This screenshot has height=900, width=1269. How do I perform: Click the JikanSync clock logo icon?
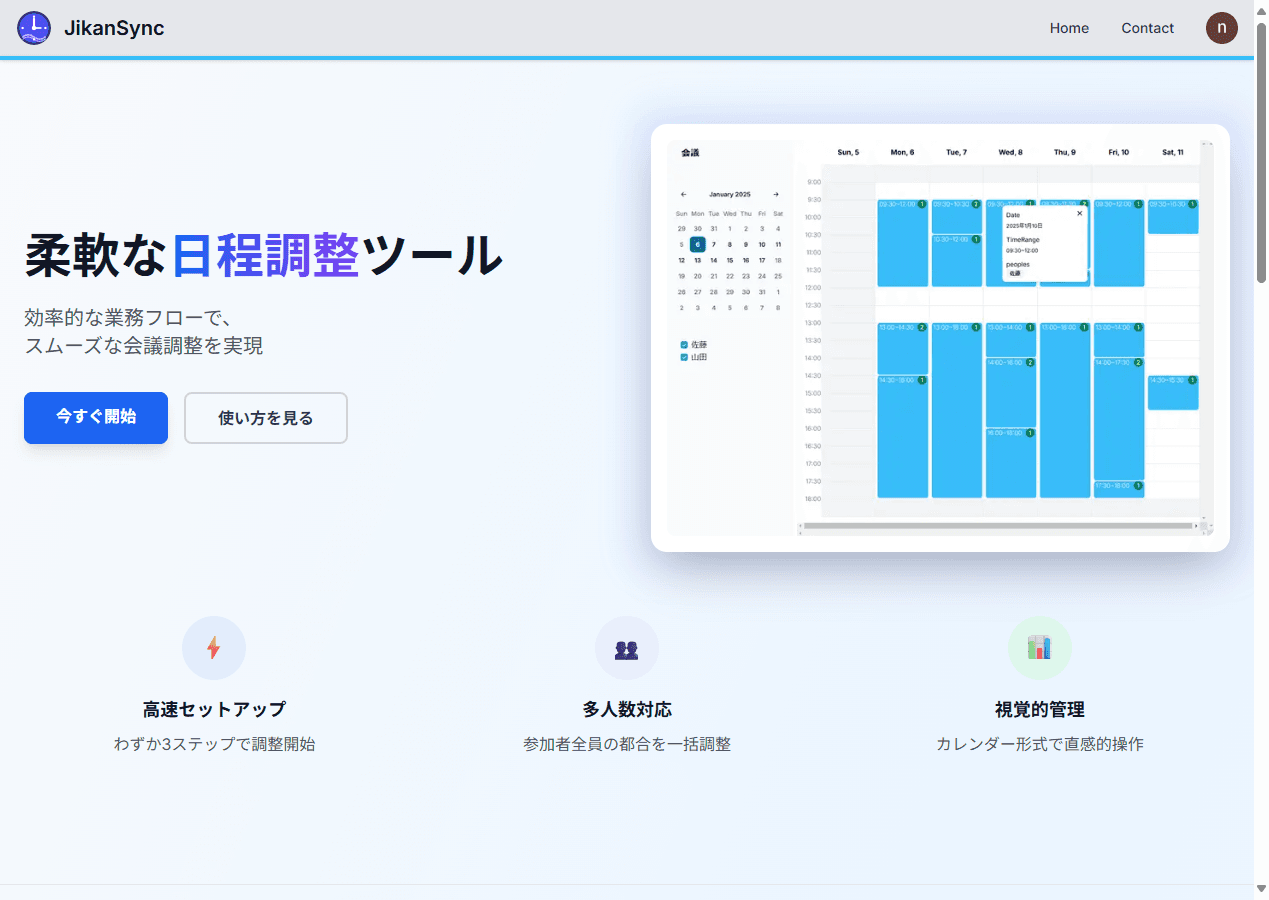(34, 28)
